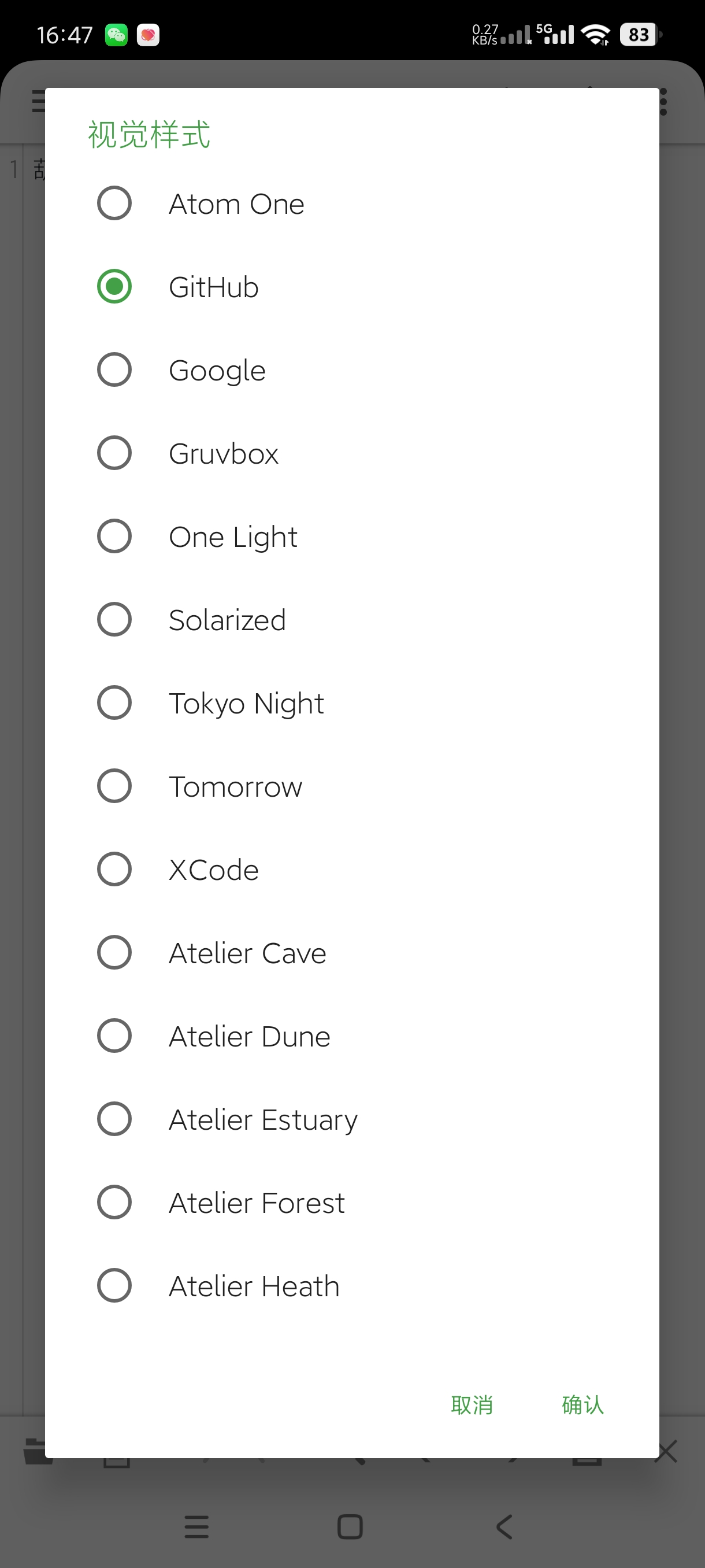The width and height of the screenshot is (705, 1568).
Task: Select XCode visual style
Action: pyautogui.click(x=114, y=869)
